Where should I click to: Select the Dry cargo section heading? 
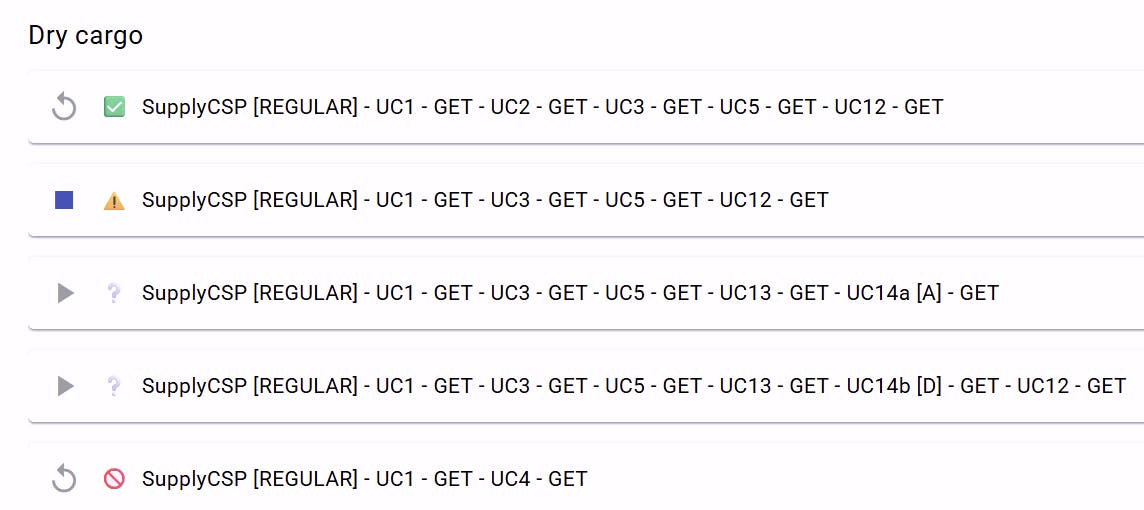click(x=85, y=35)
